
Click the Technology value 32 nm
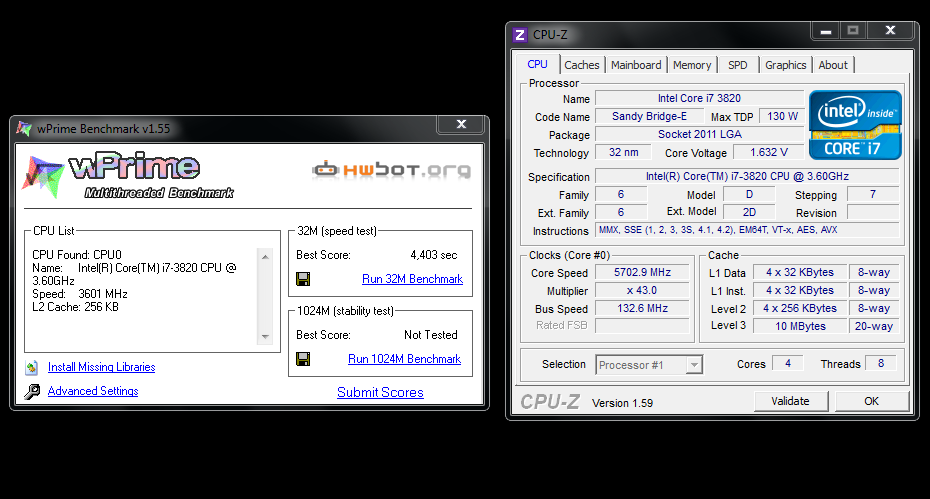tap(623, 152)
